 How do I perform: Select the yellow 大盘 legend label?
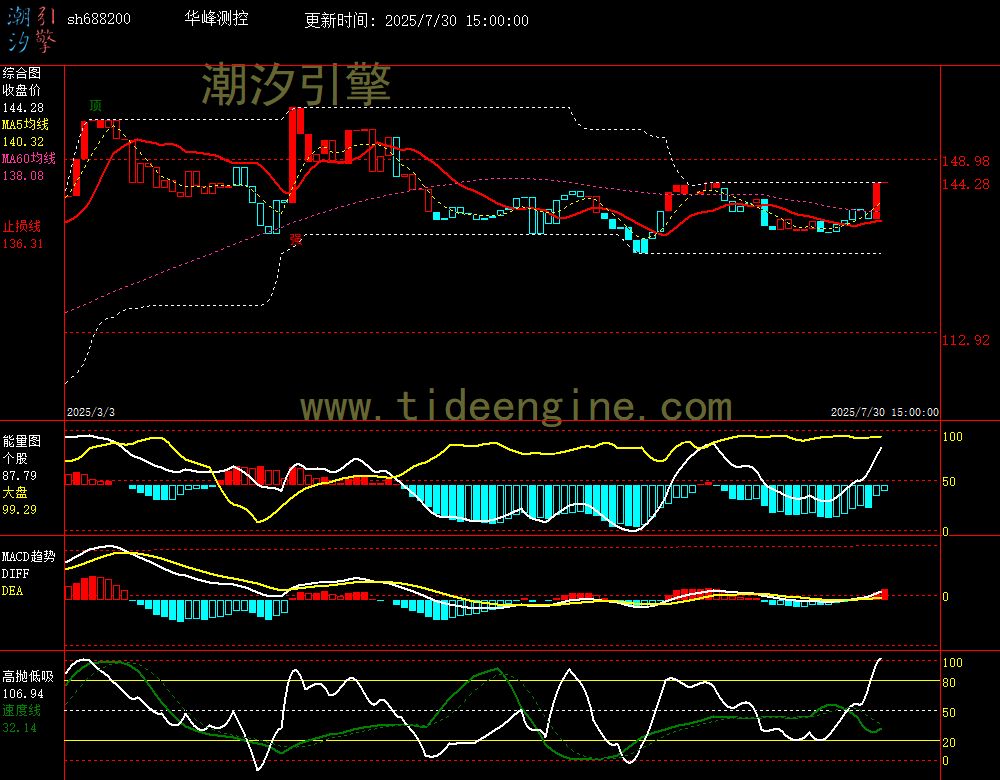[15, 492]
